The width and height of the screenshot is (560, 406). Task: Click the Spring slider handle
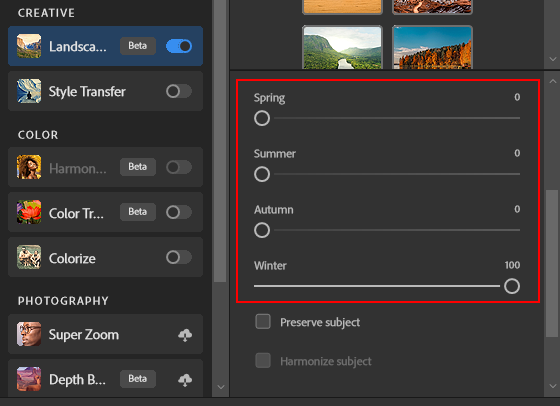[262, 118]
